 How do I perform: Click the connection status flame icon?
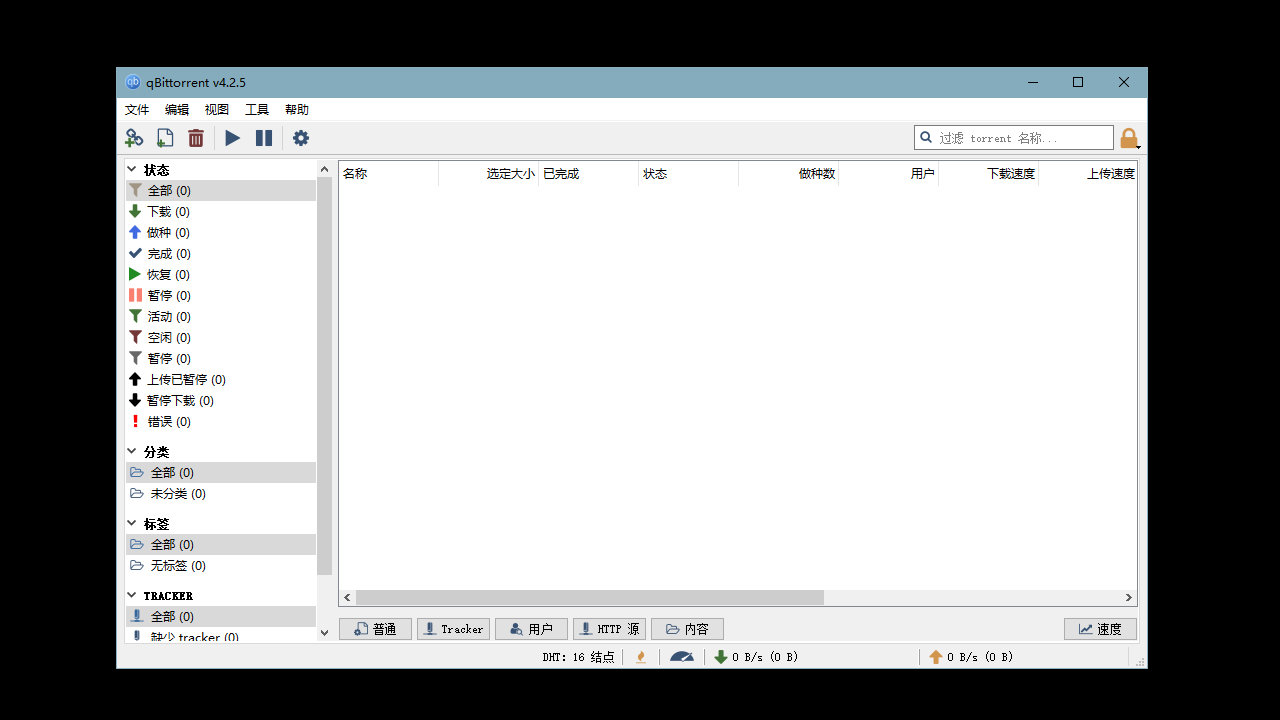pos(641,657)
